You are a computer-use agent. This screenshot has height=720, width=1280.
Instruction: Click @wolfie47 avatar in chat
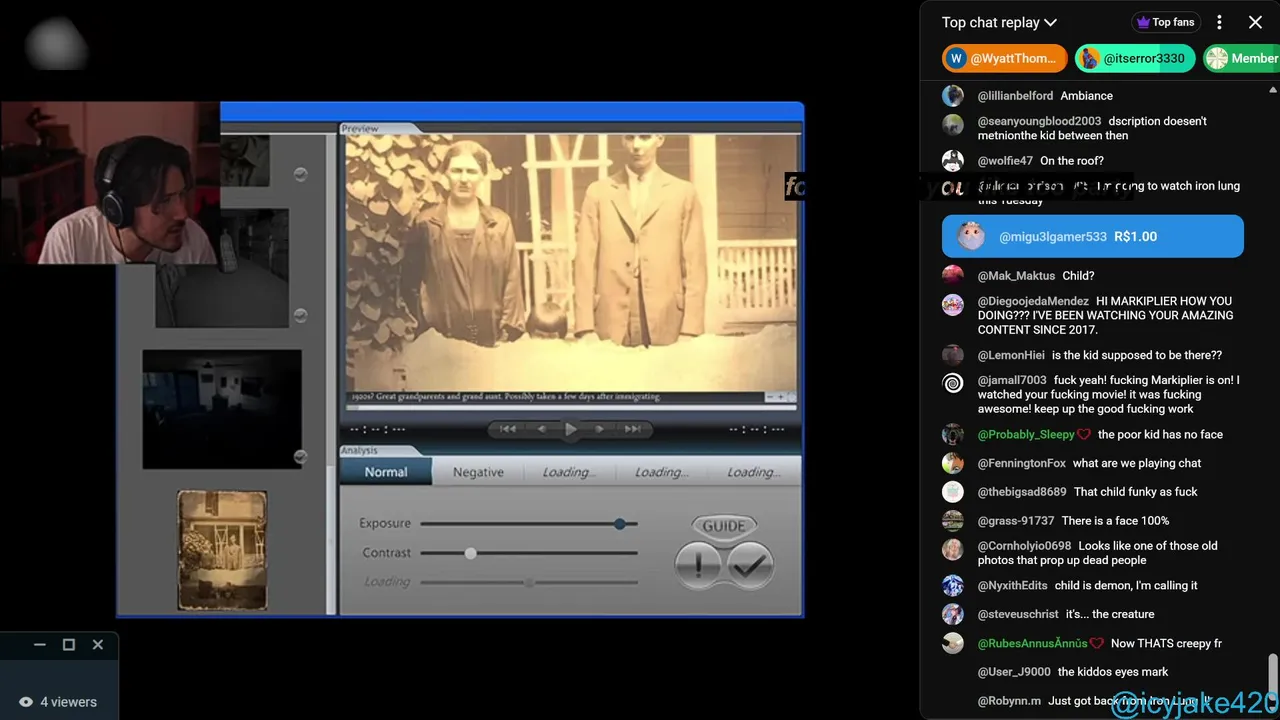point(953,161)
